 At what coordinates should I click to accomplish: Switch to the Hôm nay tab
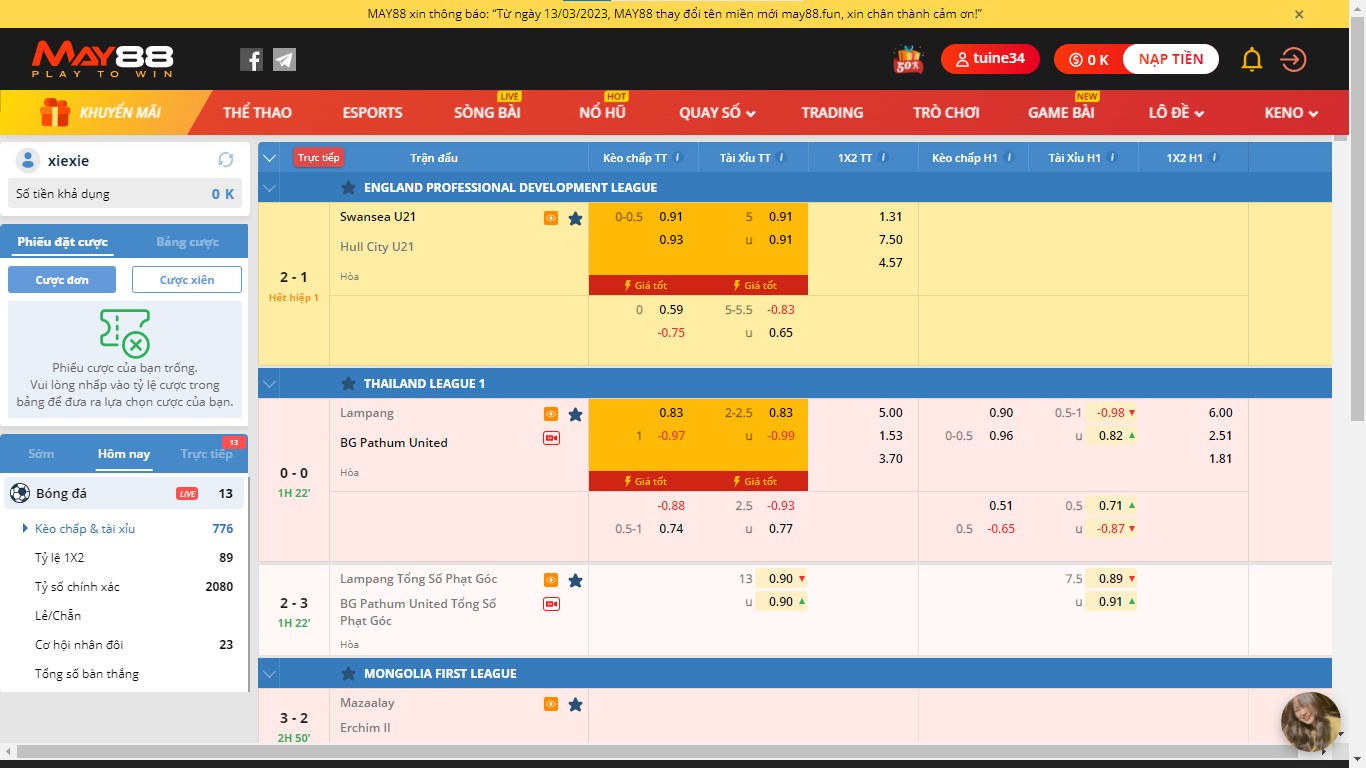click(124, 454)
